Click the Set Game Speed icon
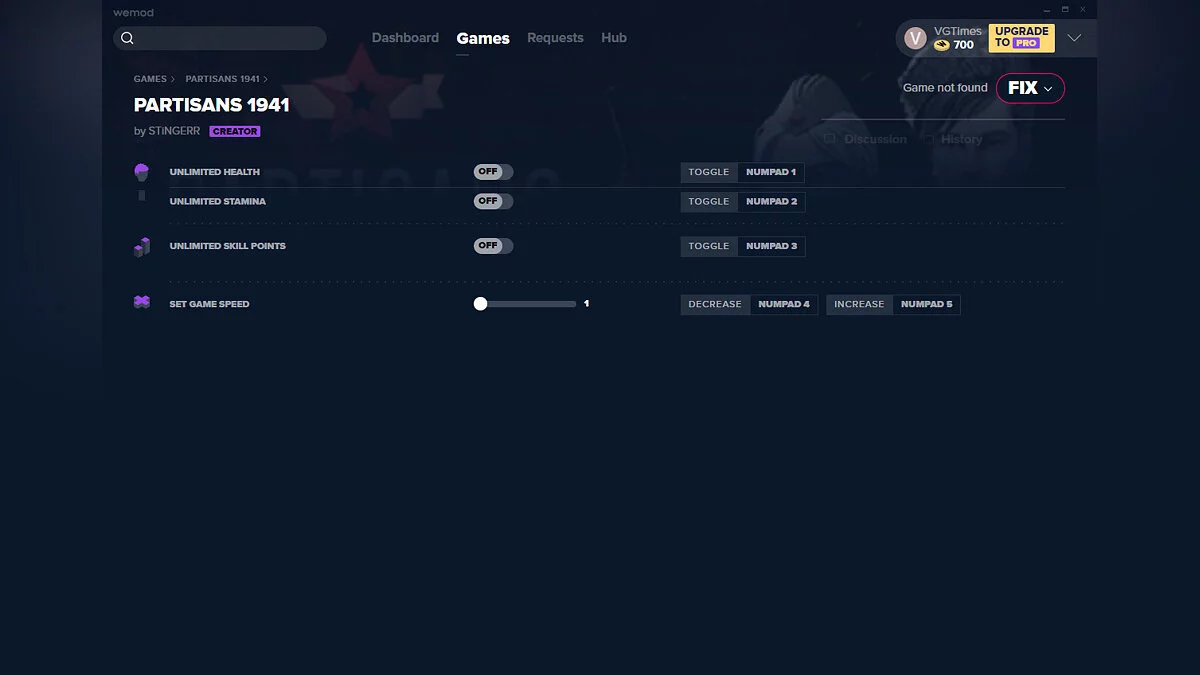Screen dimensions: 1200x675 (x=141, y=303)
